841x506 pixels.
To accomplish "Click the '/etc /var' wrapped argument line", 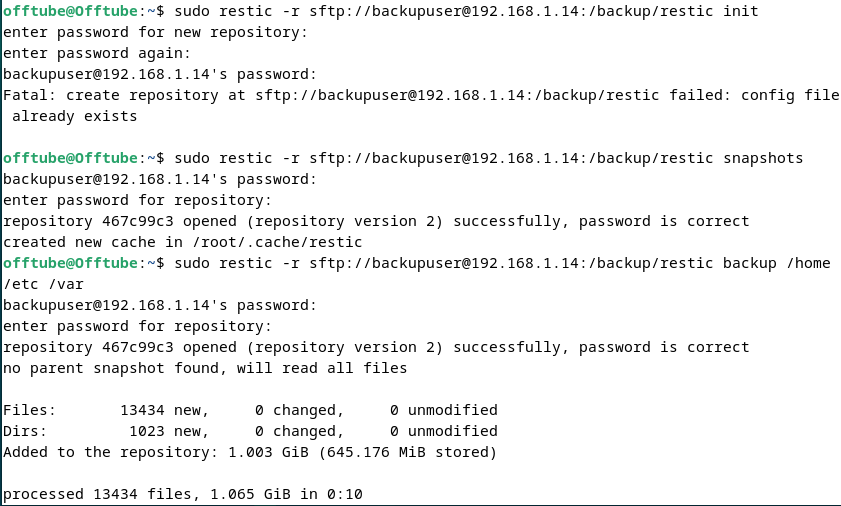I will pos(43,284).
